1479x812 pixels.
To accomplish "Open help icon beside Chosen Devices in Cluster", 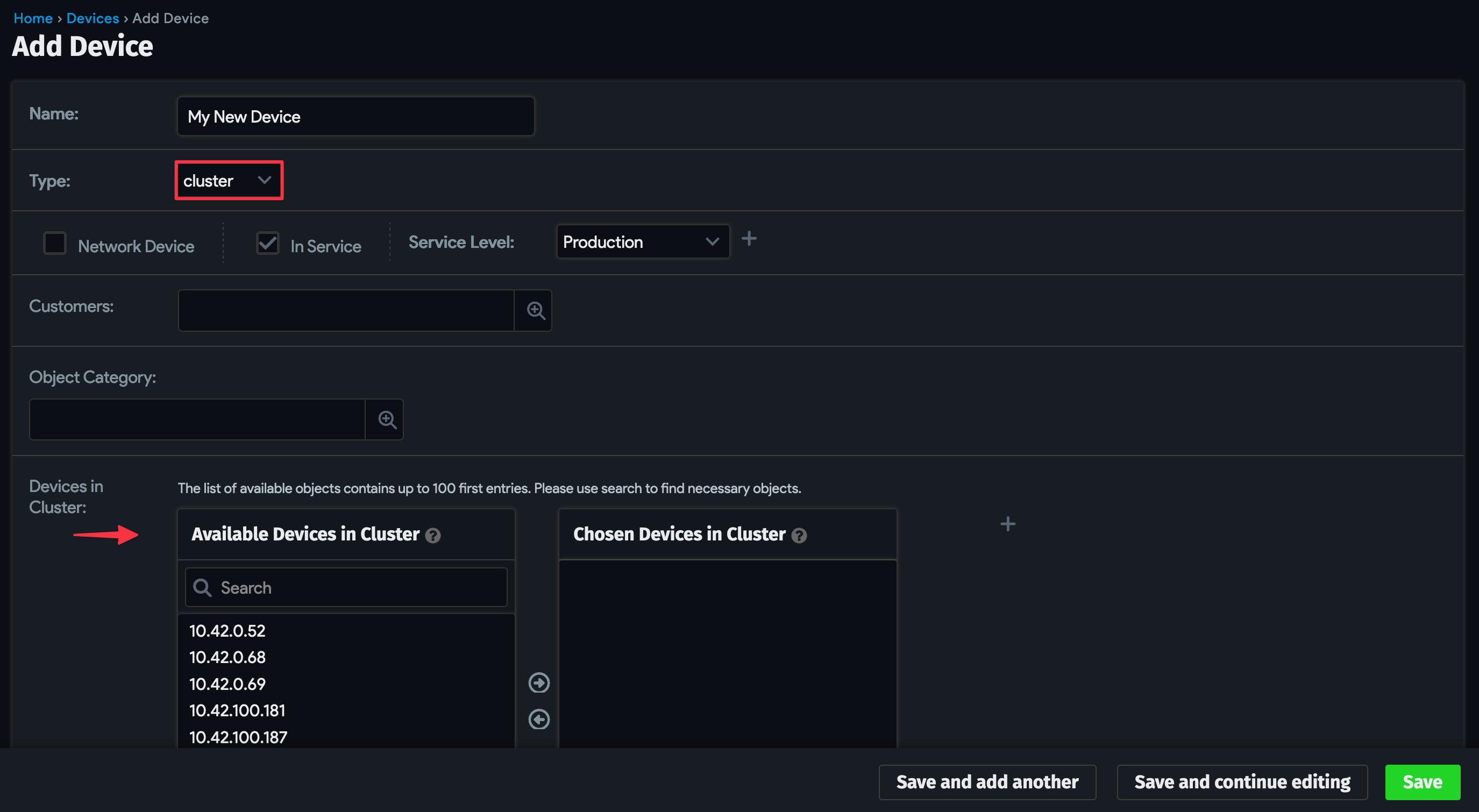I will tap(799, 536).
